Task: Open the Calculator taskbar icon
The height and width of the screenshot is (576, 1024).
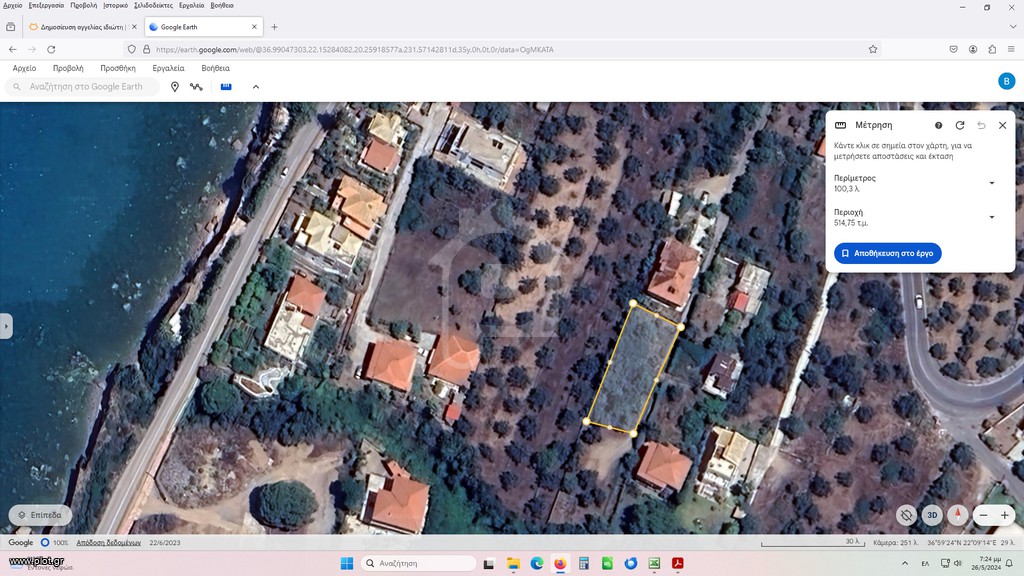Action: pyautogui.click(x=584, y=563)
